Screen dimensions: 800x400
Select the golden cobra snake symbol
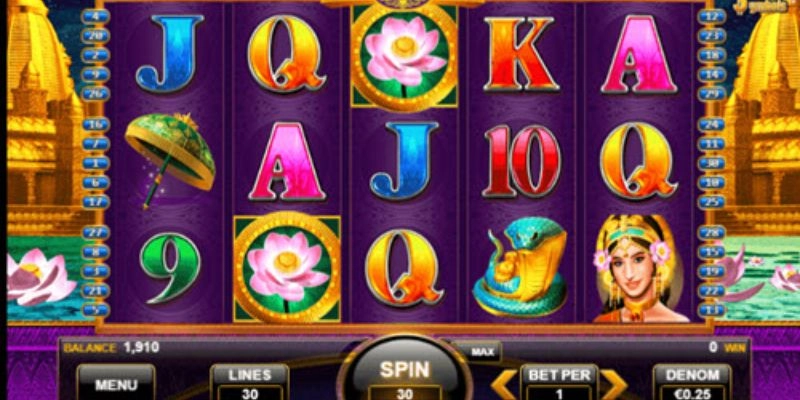tap(520, 266)
